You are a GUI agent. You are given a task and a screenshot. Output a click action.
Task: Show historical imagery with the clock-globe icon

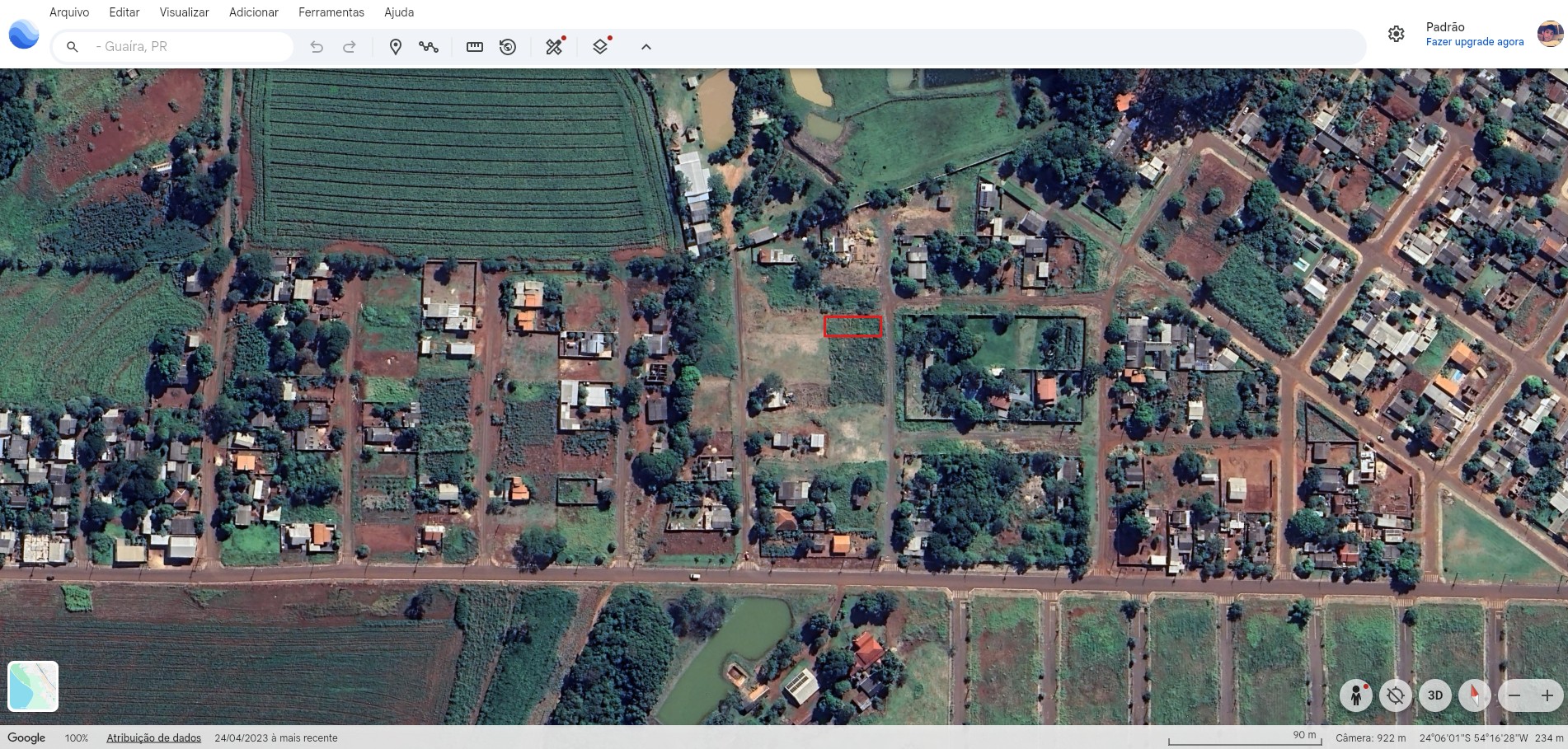[508, 47]
